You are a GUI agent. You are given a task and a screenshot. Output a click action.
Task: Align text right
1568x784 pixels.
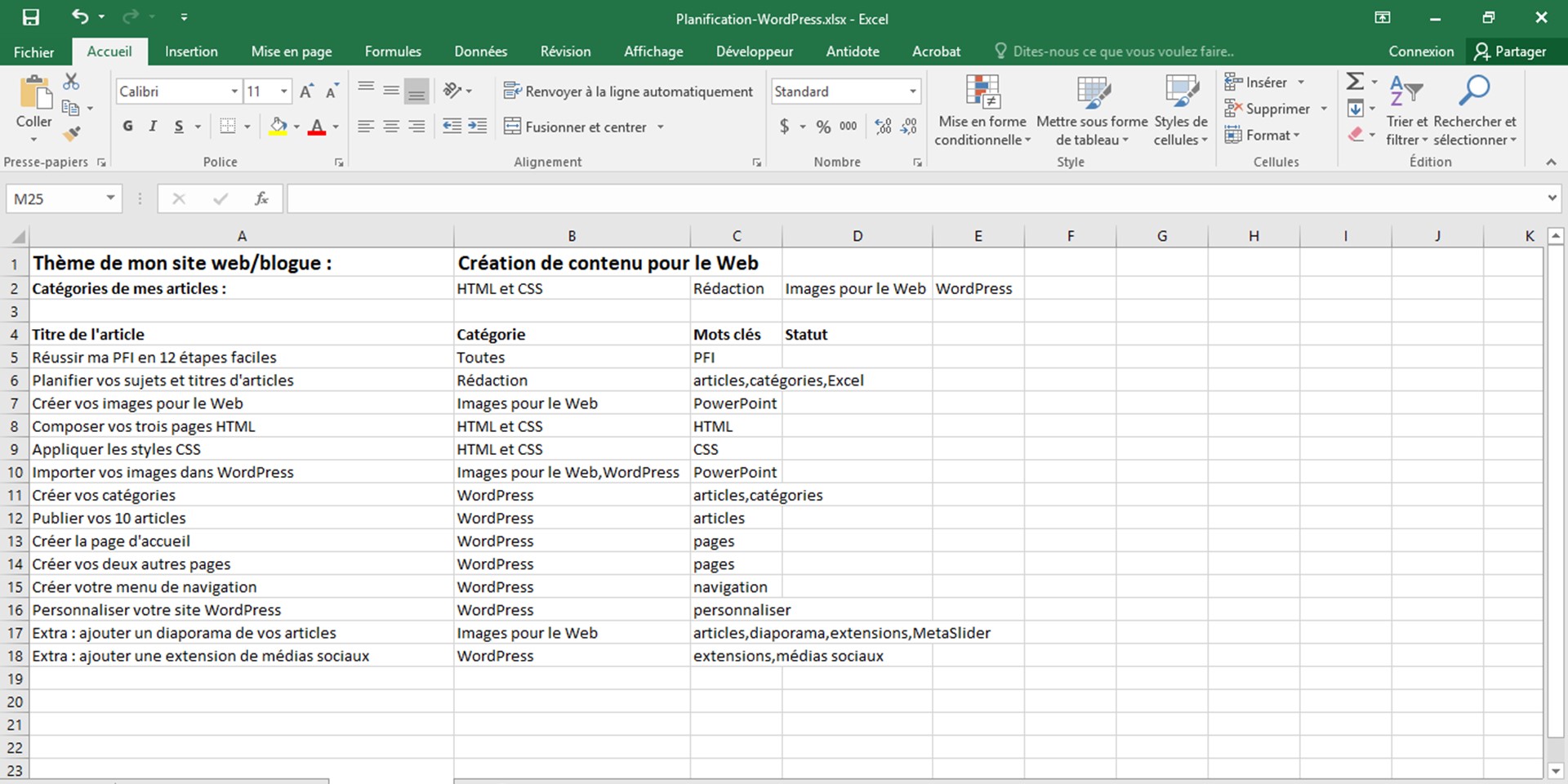416,127
